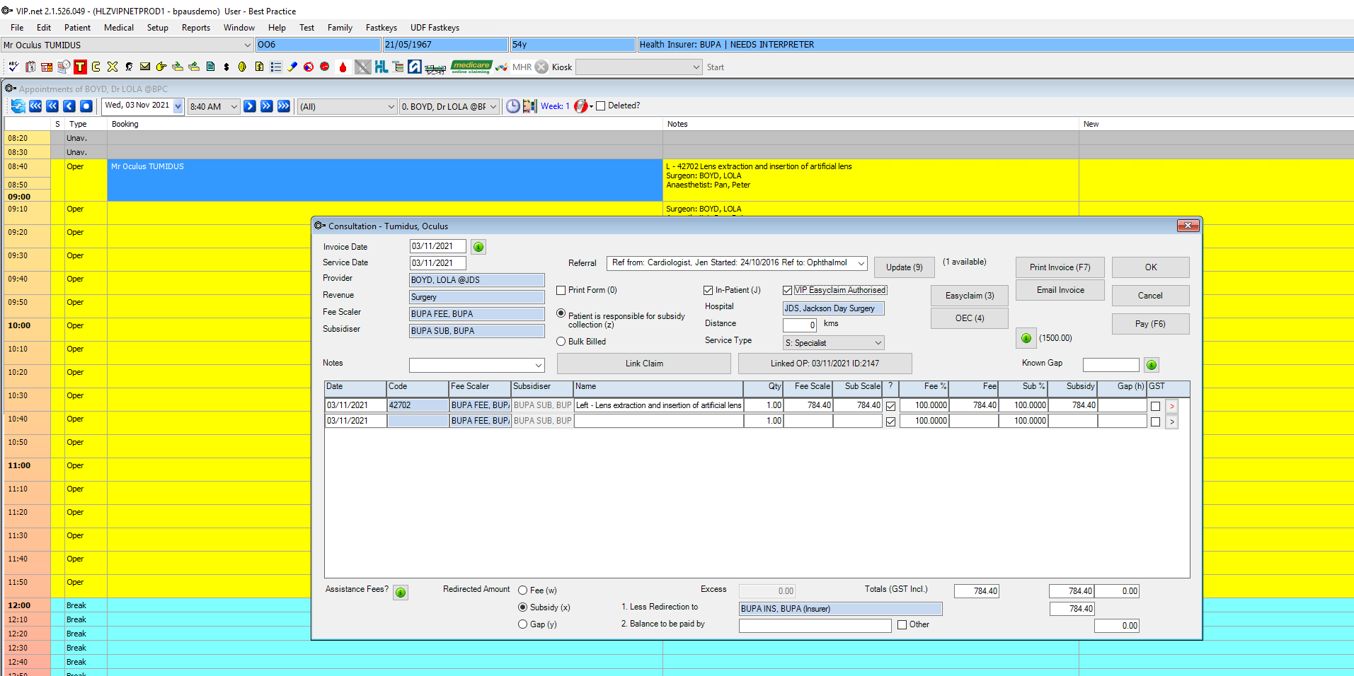Image resolution: width=1354 pixels, height=676 pixels.
Task: Click the envelope mail toolbar icon
Action: (x=145, y=67)
